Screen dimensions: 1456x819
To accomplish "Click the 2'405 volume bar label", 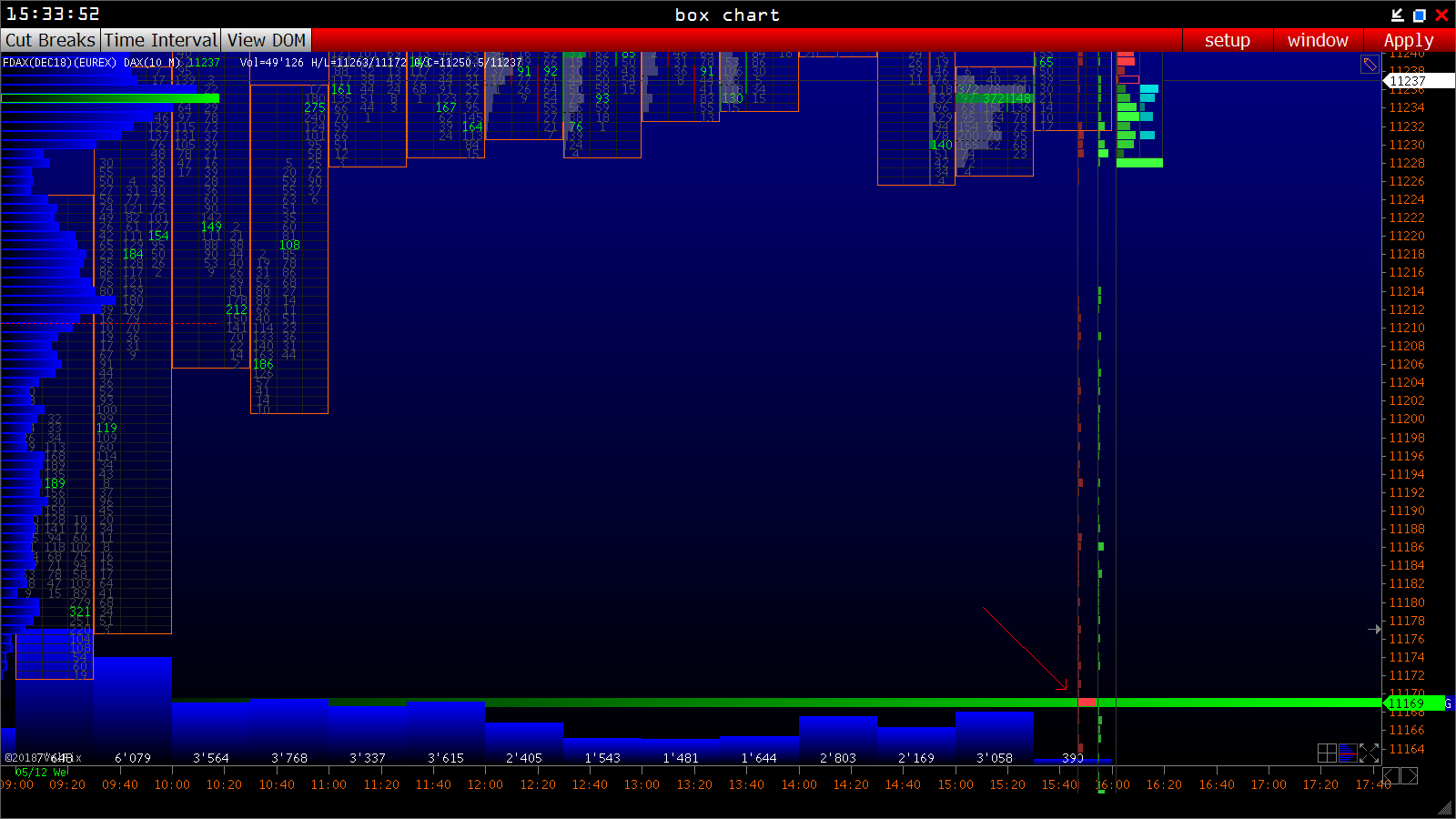I will pos(524,758).
